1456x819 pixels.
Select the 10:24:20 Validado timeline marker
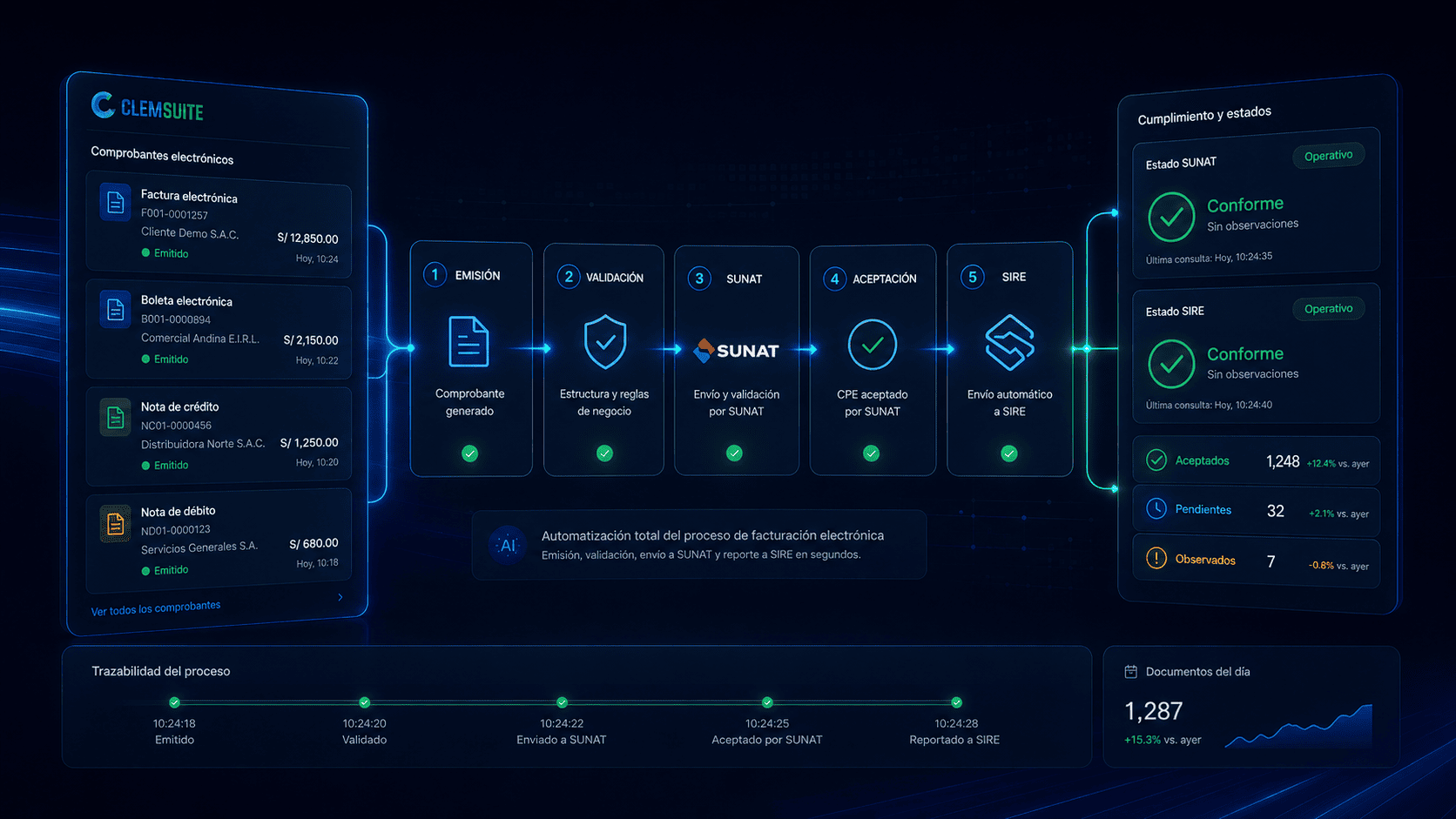pos(365,702)
